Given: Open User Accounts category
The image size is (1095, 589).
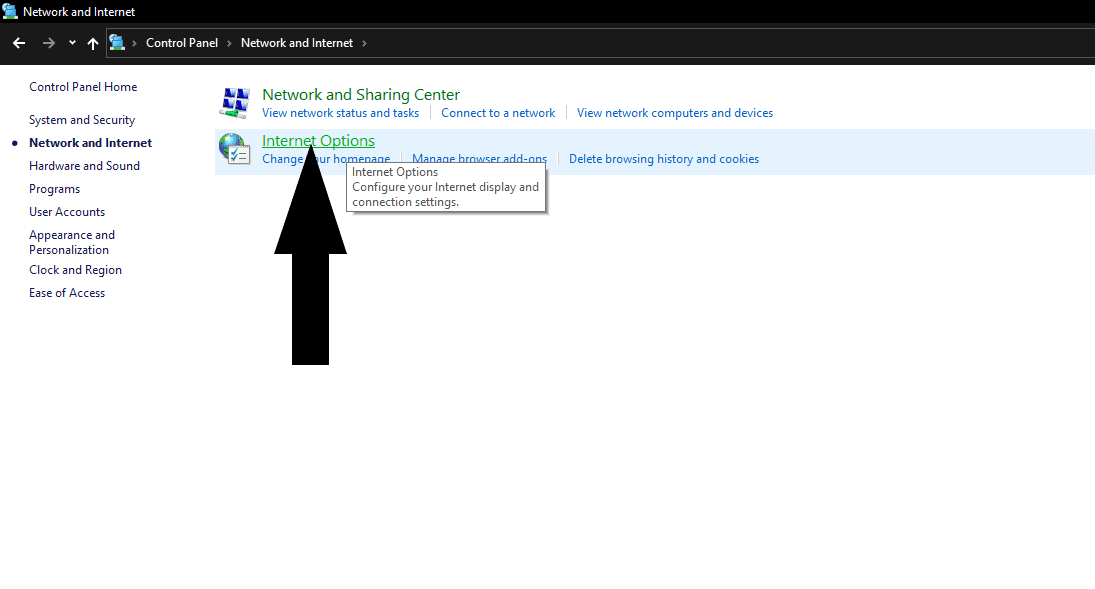Looking at the screenshot, I should click(67, 212).
